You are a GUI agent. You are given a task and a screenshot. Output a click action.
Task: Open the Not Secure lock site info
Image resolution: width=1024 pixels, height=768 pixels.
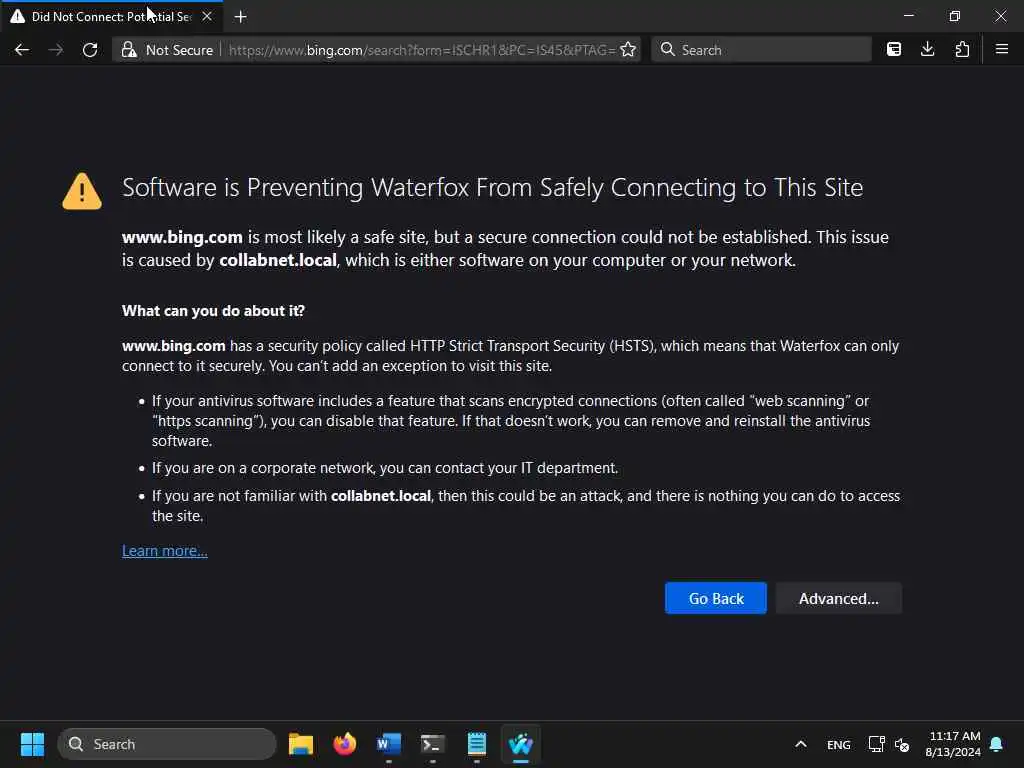coord(168,50)
